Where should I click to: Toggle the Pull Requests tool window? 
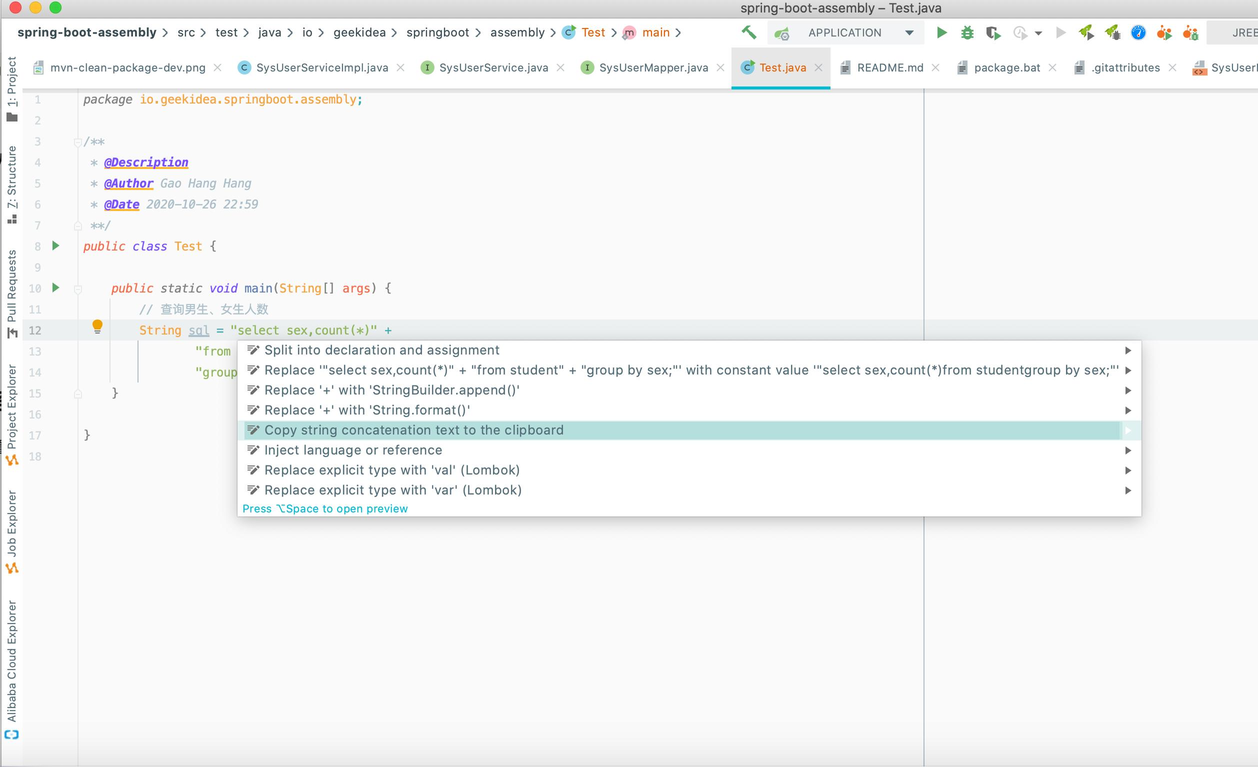(x=12, y=294)
